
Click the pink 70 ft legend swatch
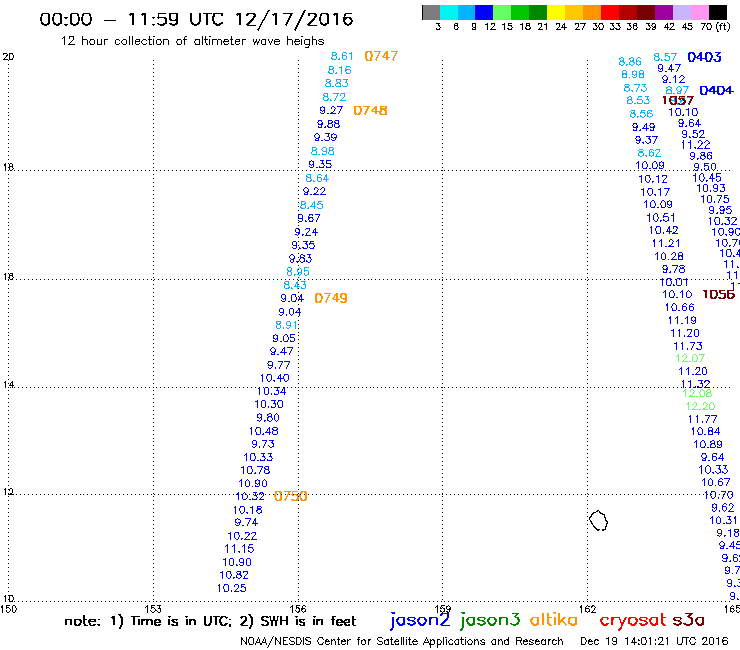[x=700, y=12]
